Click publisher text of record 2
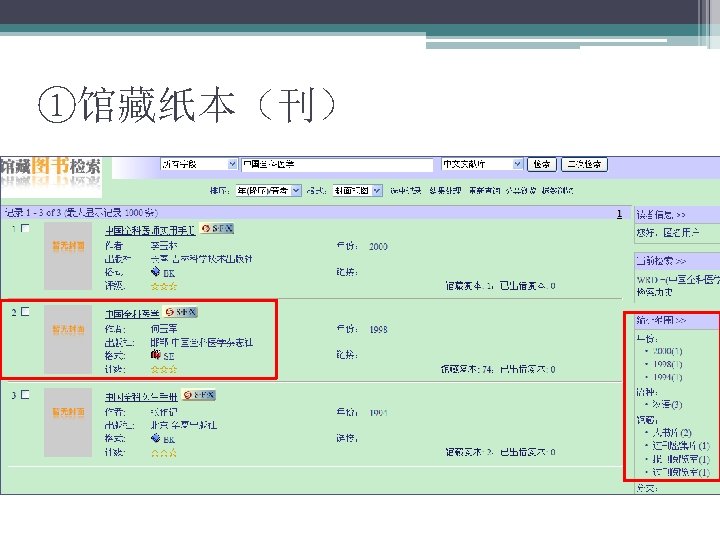The height and width of the screenshot is (540, 720). pos(202,343)
